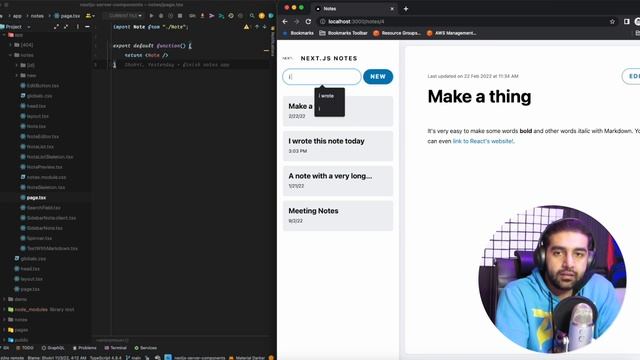
Task: Expand the [id] folder under notes
Action: (17, 65)
